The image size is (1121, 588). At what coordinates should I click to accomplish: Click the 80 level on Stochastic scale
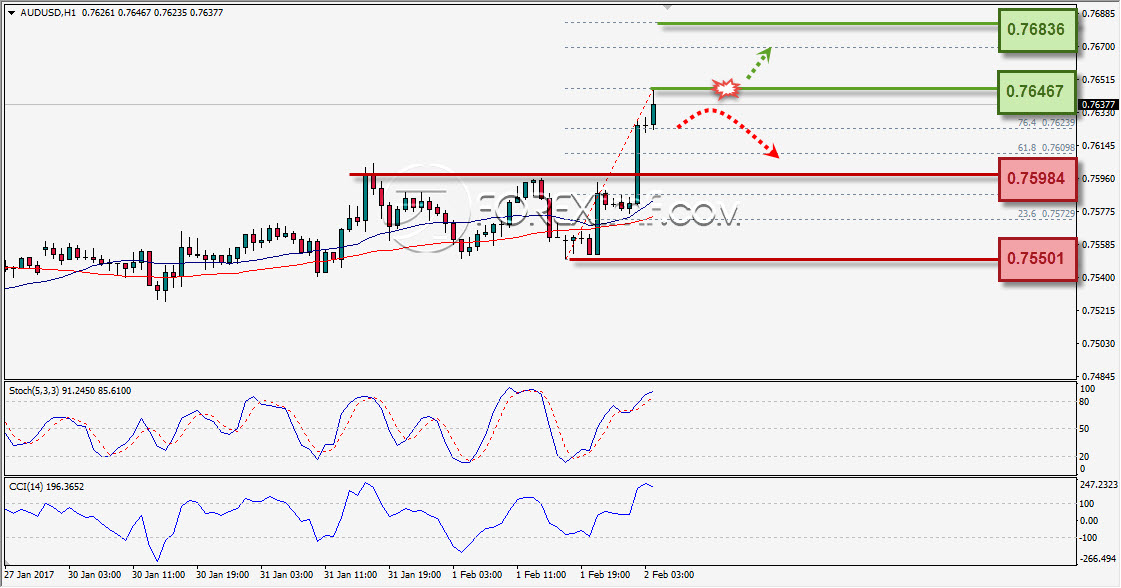pos(1085,402)
